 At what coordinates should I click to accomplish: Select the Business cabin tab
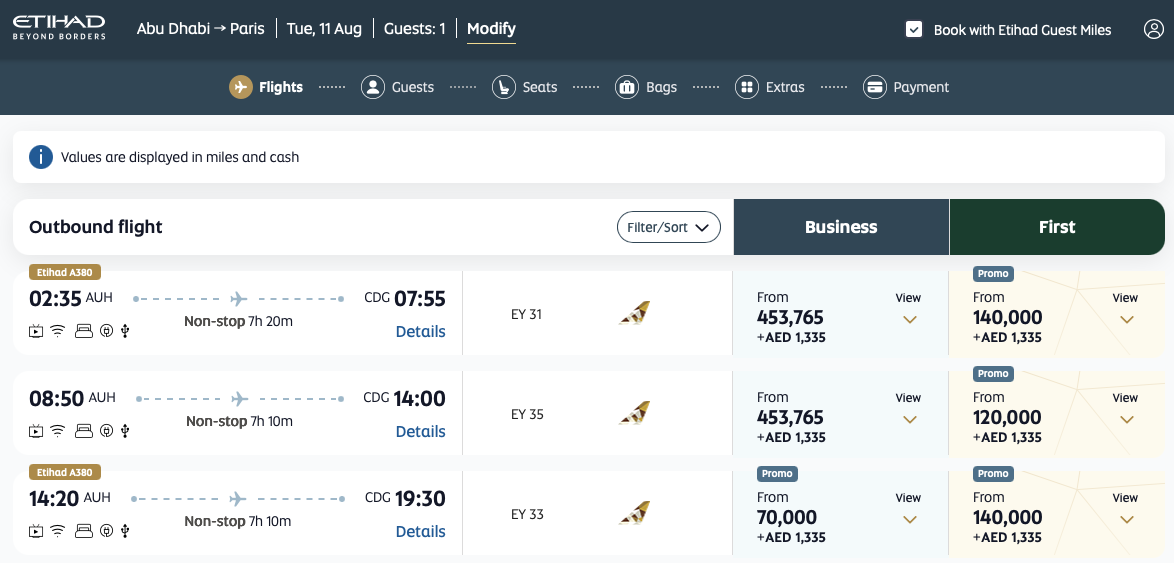point(841,227)
